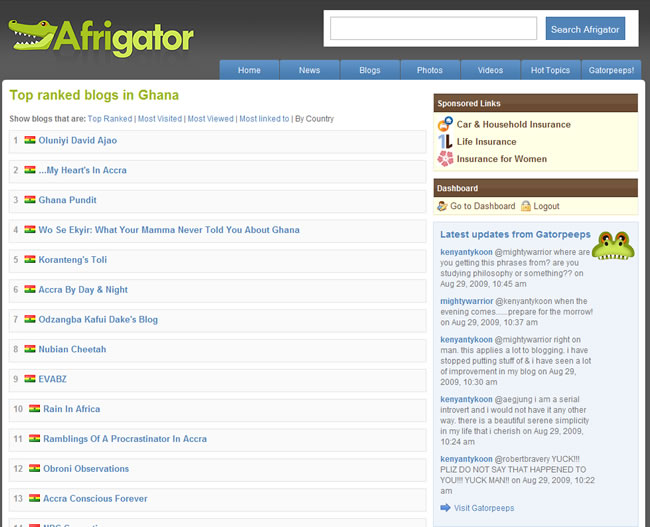Click Ghana flag beside EVABZ
Image resolution: width=650 pixels, height=527 pixels.
tap(30, 379)
